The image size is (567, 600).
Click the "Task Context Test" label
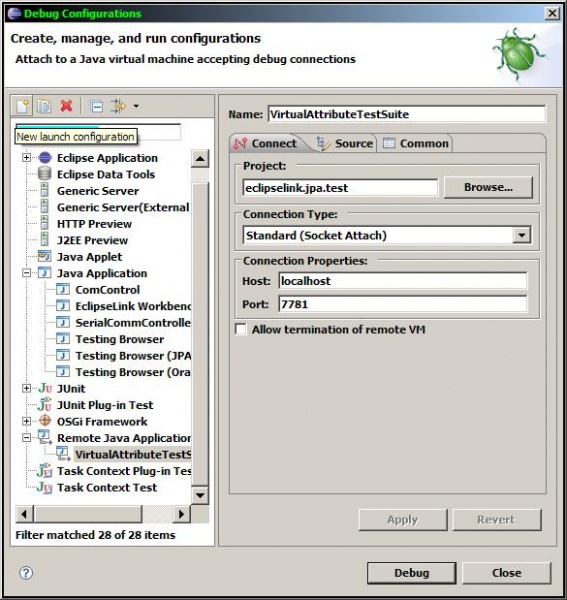[107, 488]
